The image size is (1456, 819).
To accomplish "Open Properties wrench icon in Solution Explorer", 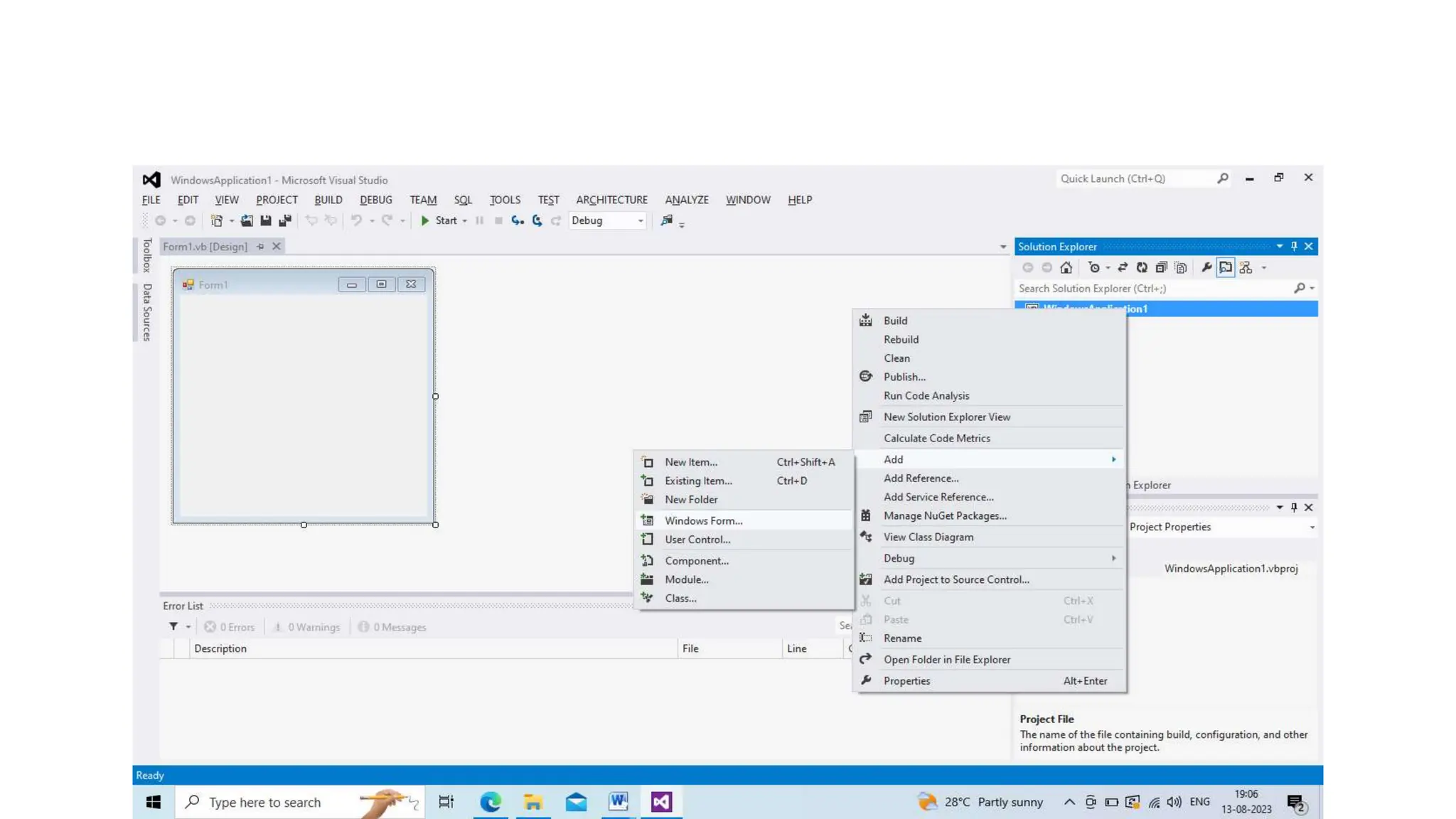I will tap(1206, 267).
